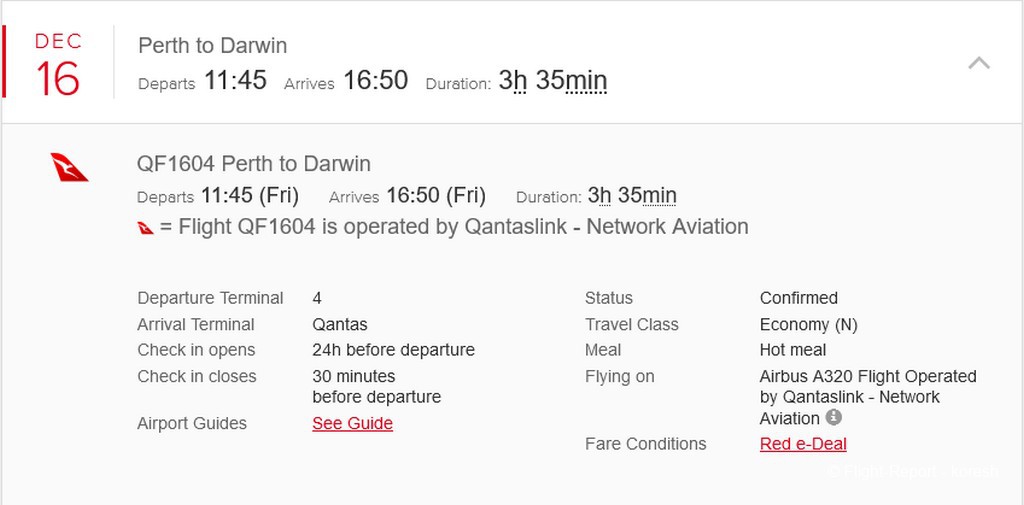Click the underlined 3h in the header duration
This screenshot has height=505, width=1024.
(x=513, y=81)
